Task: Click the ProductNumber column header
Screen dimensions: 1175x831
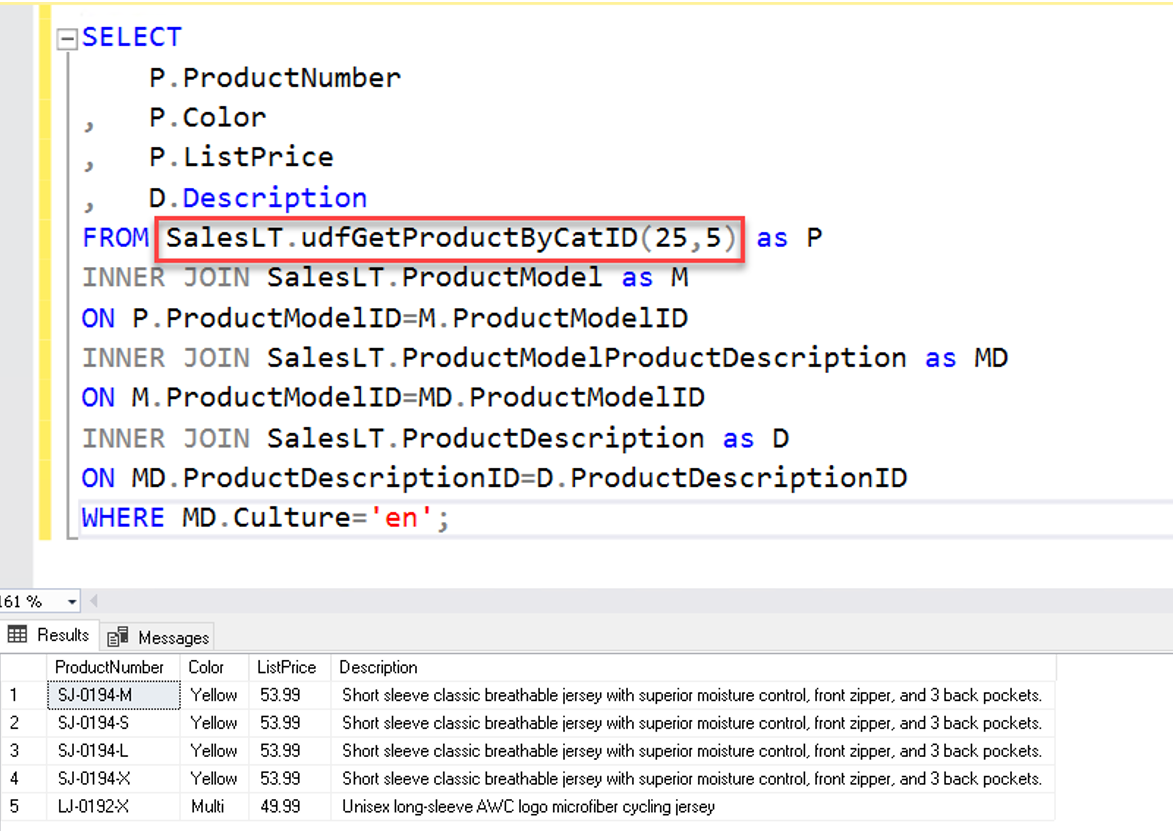Action: (x=109, y=667)
